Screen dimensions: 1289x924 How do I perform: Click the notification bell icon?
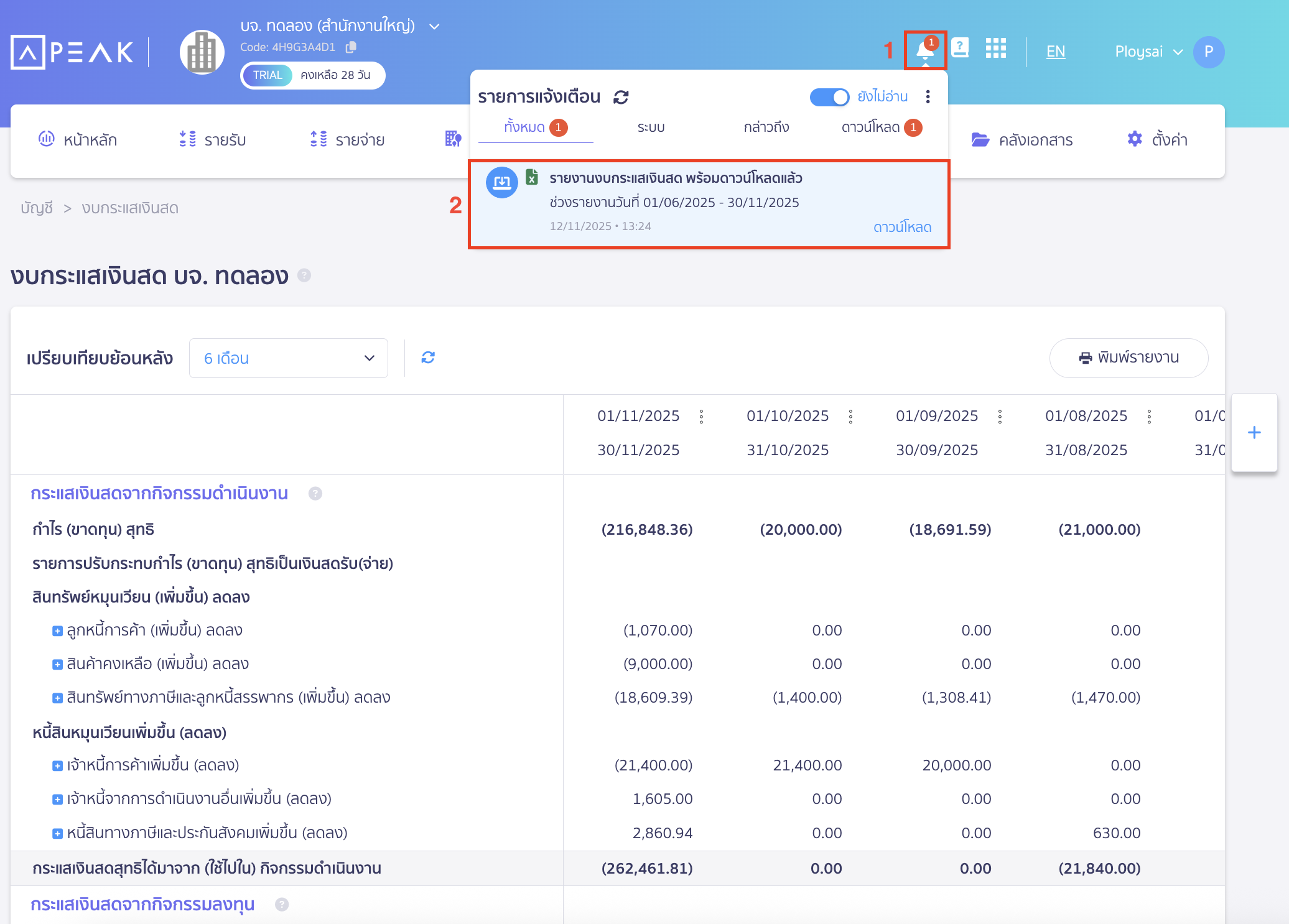pos(925,50)
